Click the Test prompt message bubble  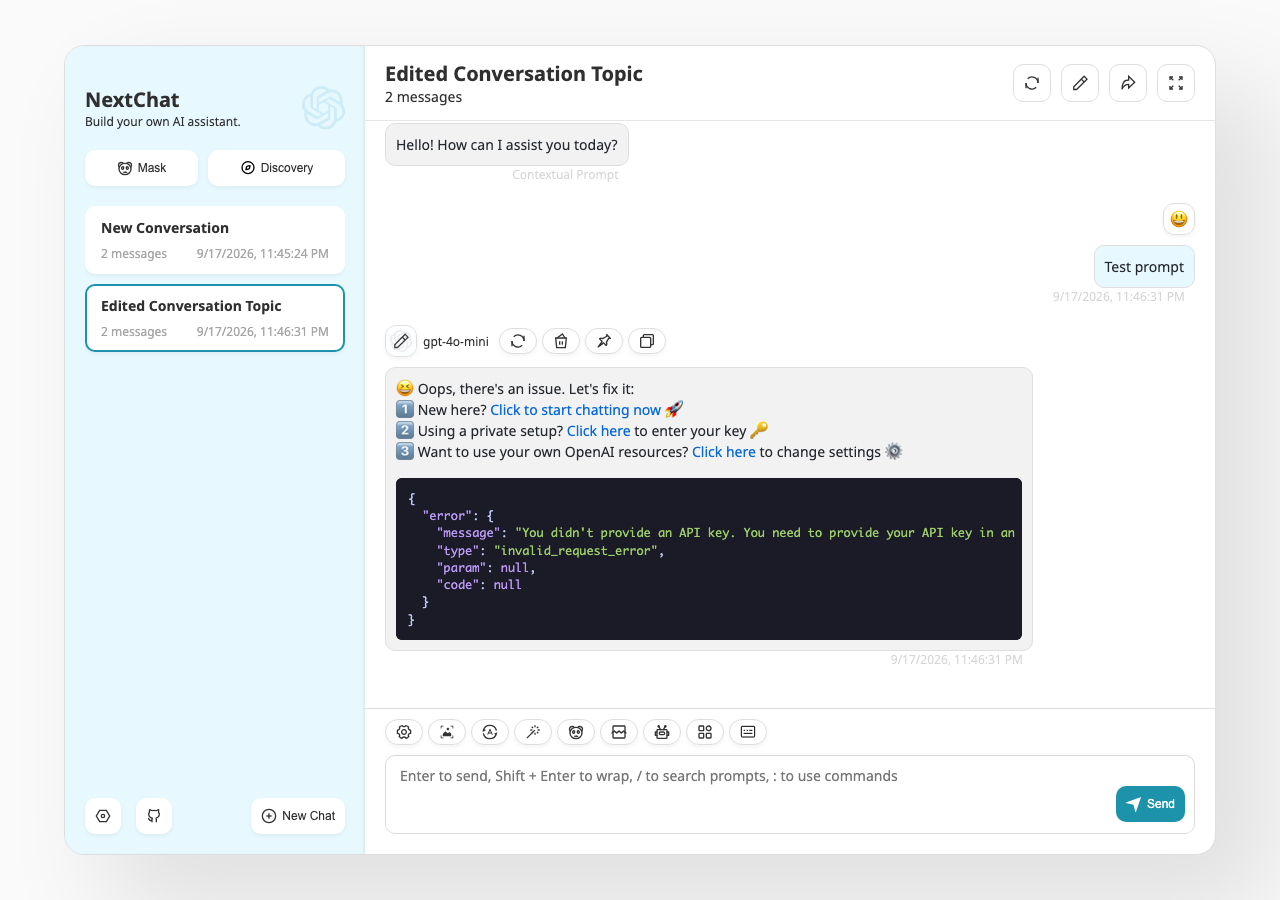1144,267
